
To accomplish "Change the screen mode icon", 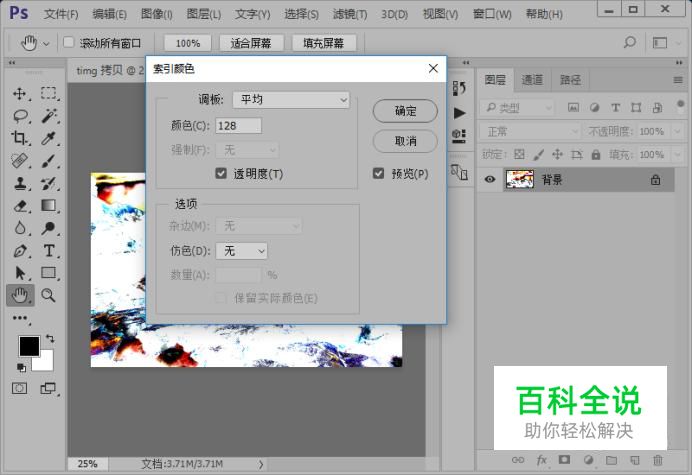I will (48, 388).
